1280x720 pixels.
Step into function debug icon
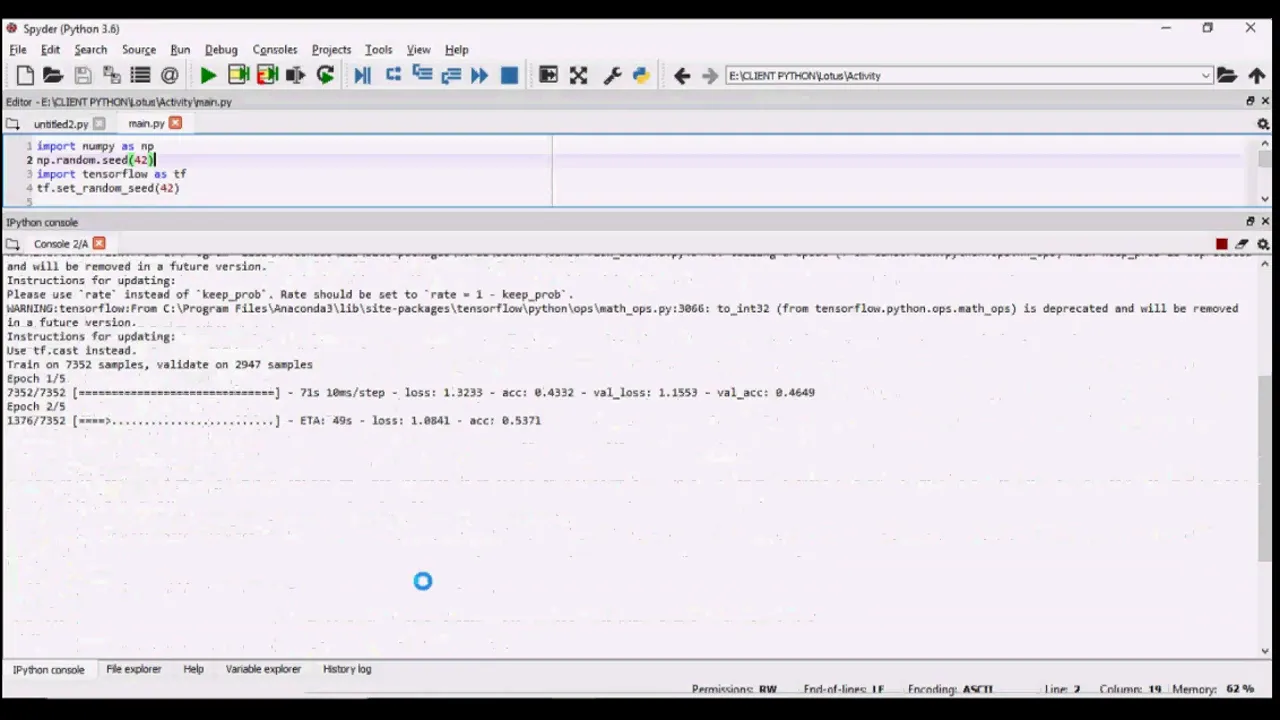click(x=422, y=75)
